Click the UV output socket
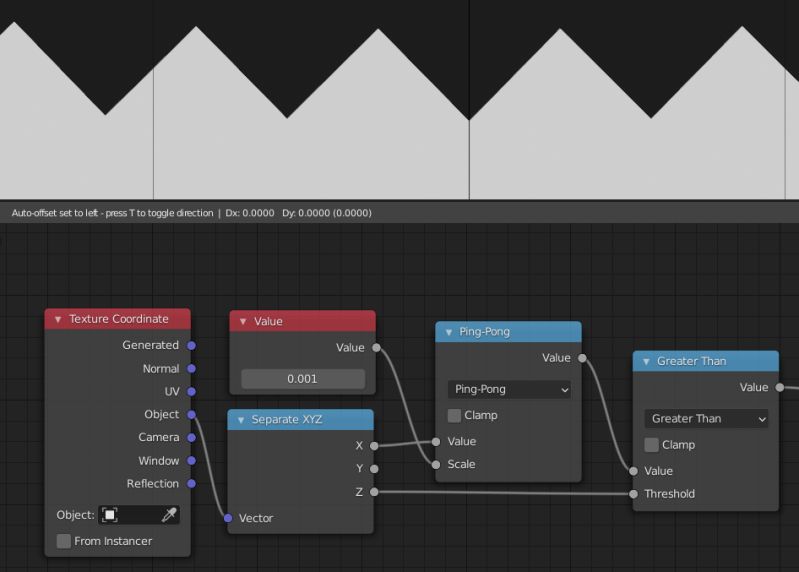The image size is (799, 572). [x=192, y=392]
